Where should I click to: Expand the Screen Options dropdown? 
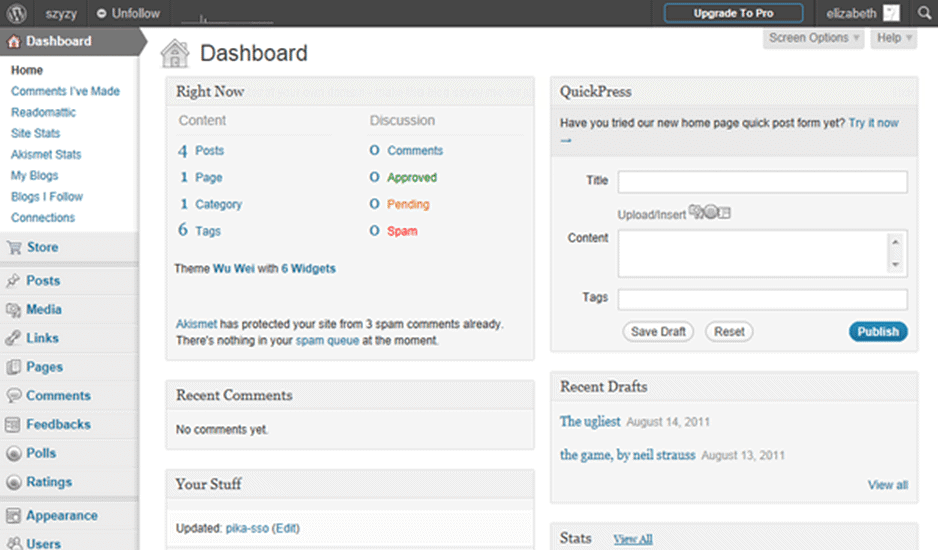pyautogui.click(x=814, y=38)
